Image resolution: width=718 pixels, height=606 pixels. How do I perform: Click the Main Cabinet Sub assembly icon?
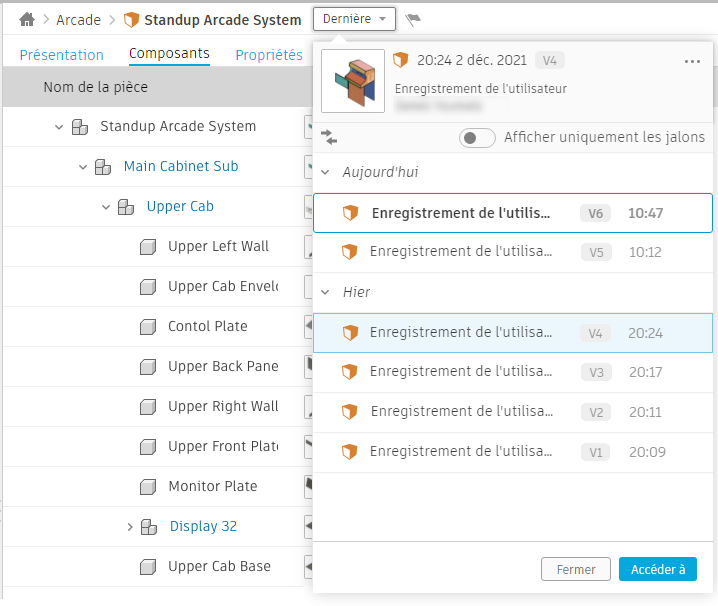[x=103, y=166]
